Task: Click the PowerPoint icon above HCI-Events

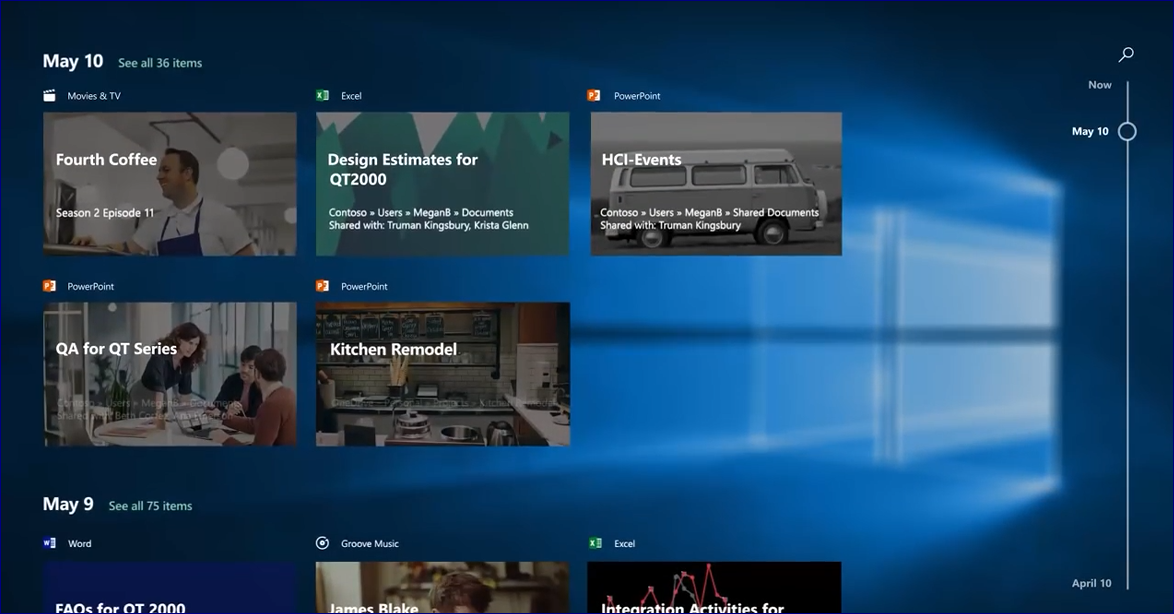Action: (594, 94)
